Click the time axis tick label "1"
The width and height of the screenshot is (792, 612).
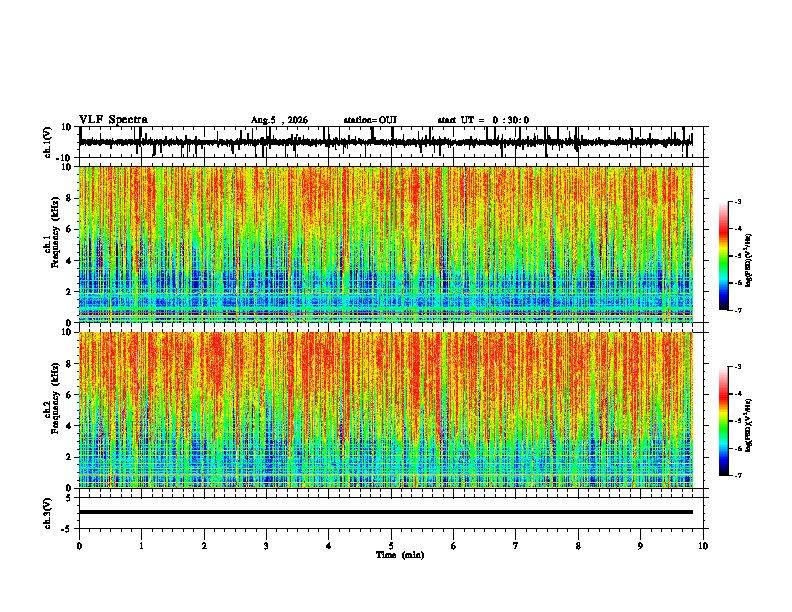point(141,546)
